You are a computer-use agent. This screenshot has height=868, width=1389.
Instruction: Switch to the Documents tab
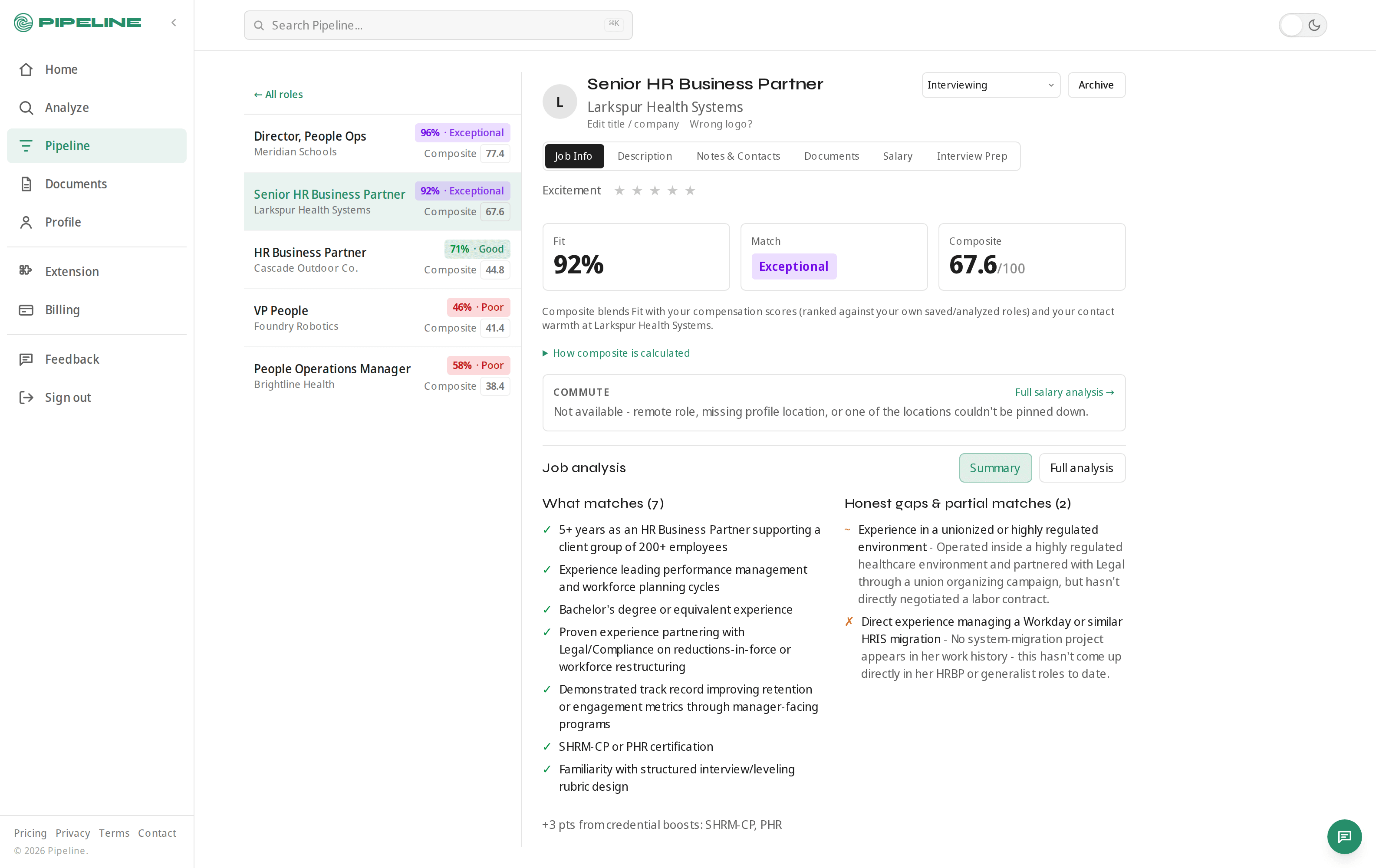(831, 156)
